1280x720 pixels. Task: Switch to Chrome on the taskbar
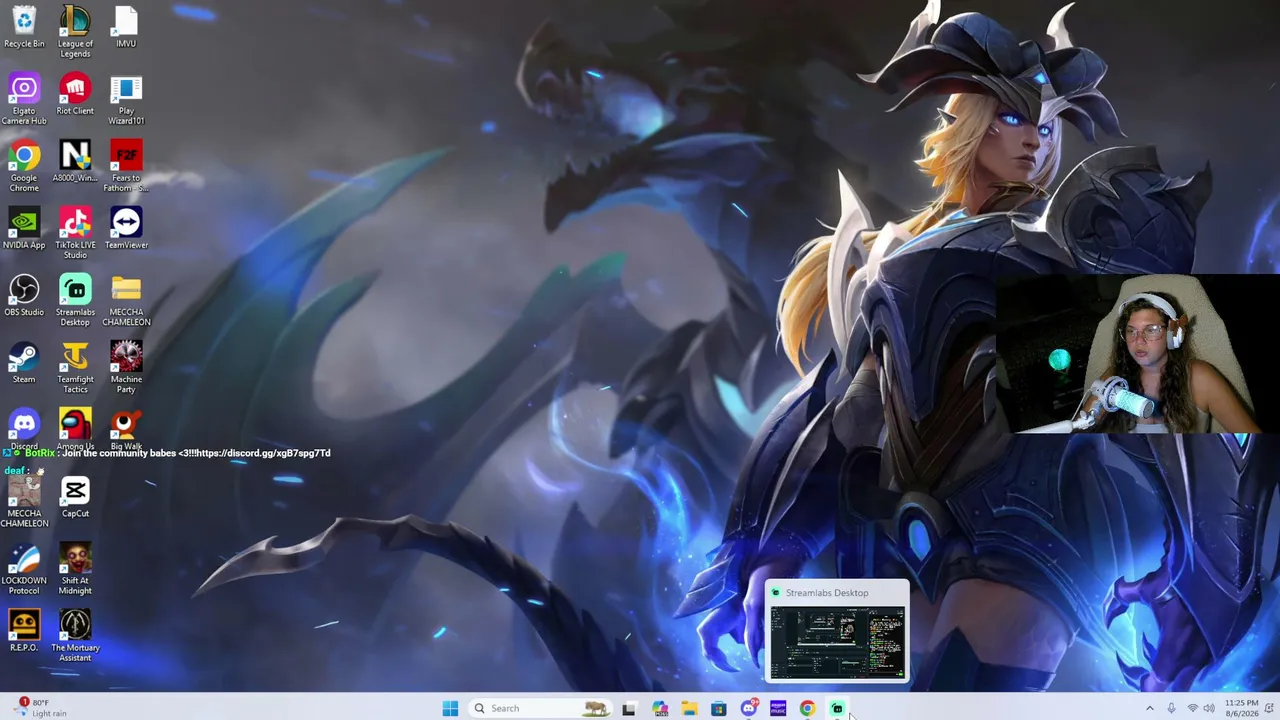tap(807, 708)
